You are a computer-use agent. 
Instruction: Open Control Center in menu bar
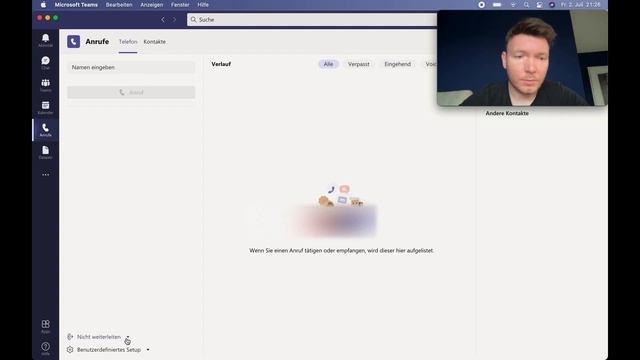click(x=540, y=5)
